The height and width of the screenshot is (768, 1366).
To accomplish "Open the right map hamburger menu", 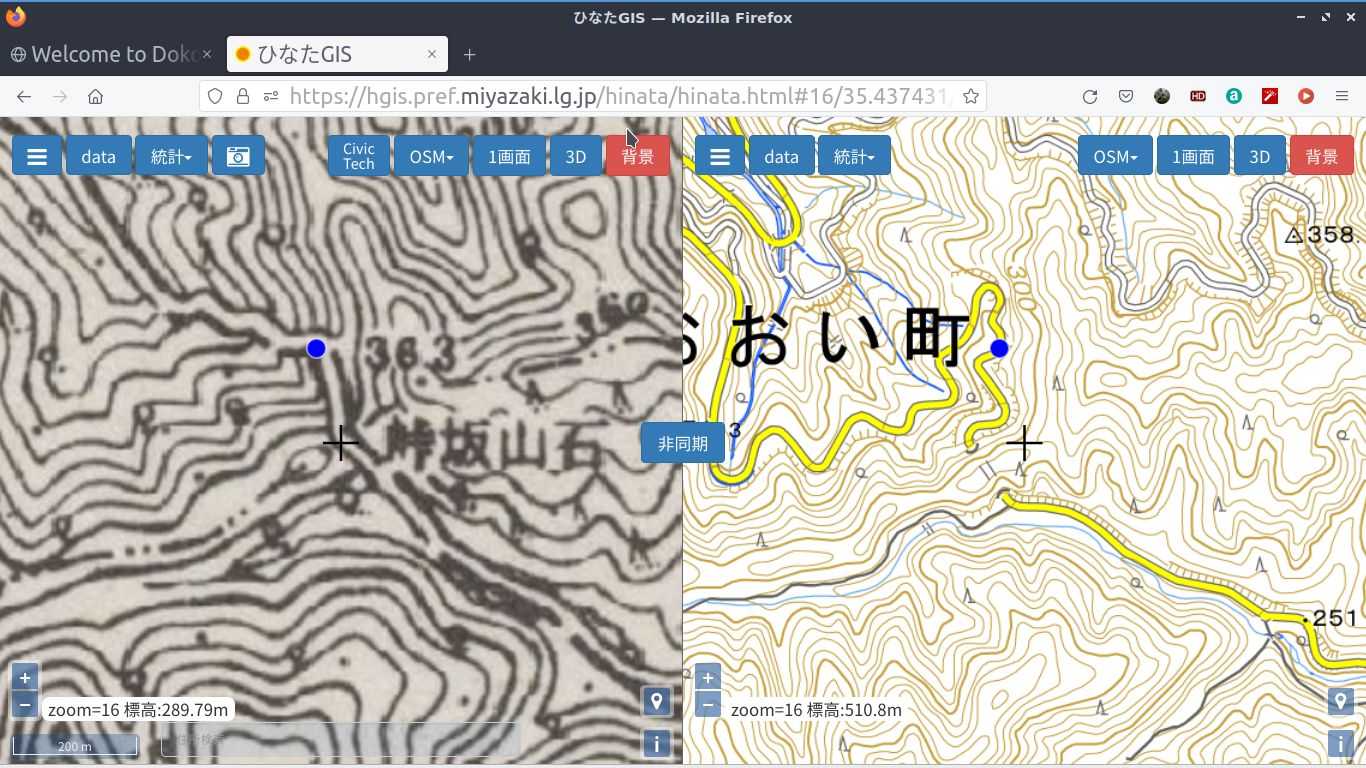I will coord(719,157).
